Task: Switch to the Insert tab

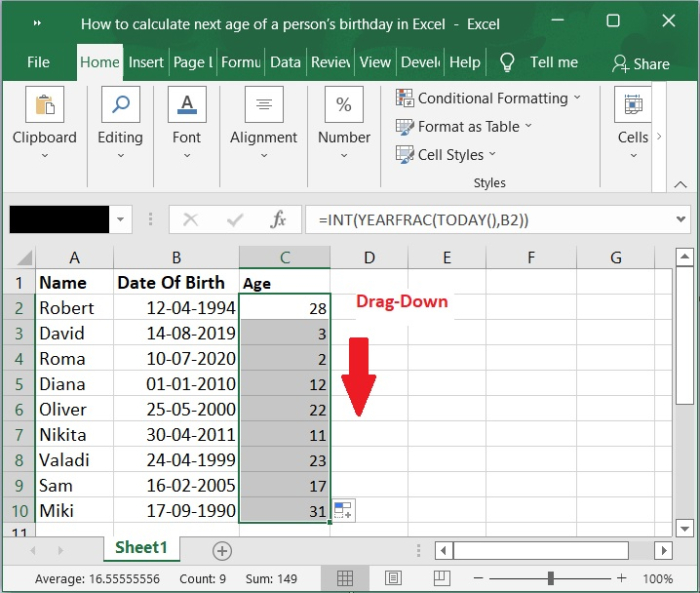Action: pyautogui.click(x=146, y=62)
